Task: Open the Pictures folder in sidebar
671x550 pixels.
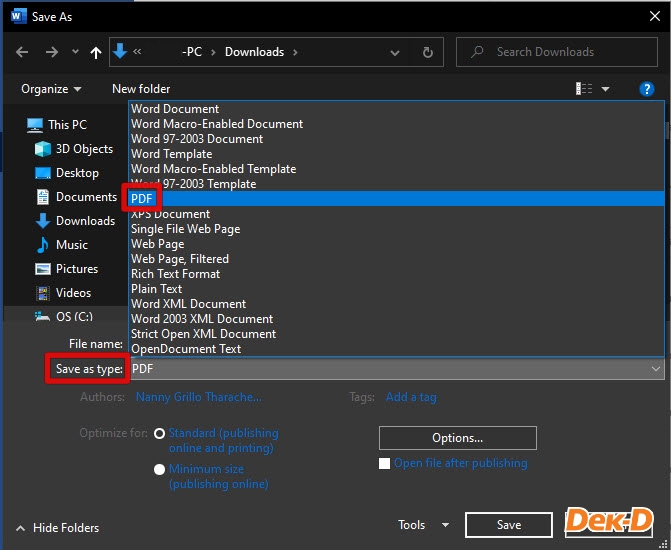Action: [x=76, y=269]
